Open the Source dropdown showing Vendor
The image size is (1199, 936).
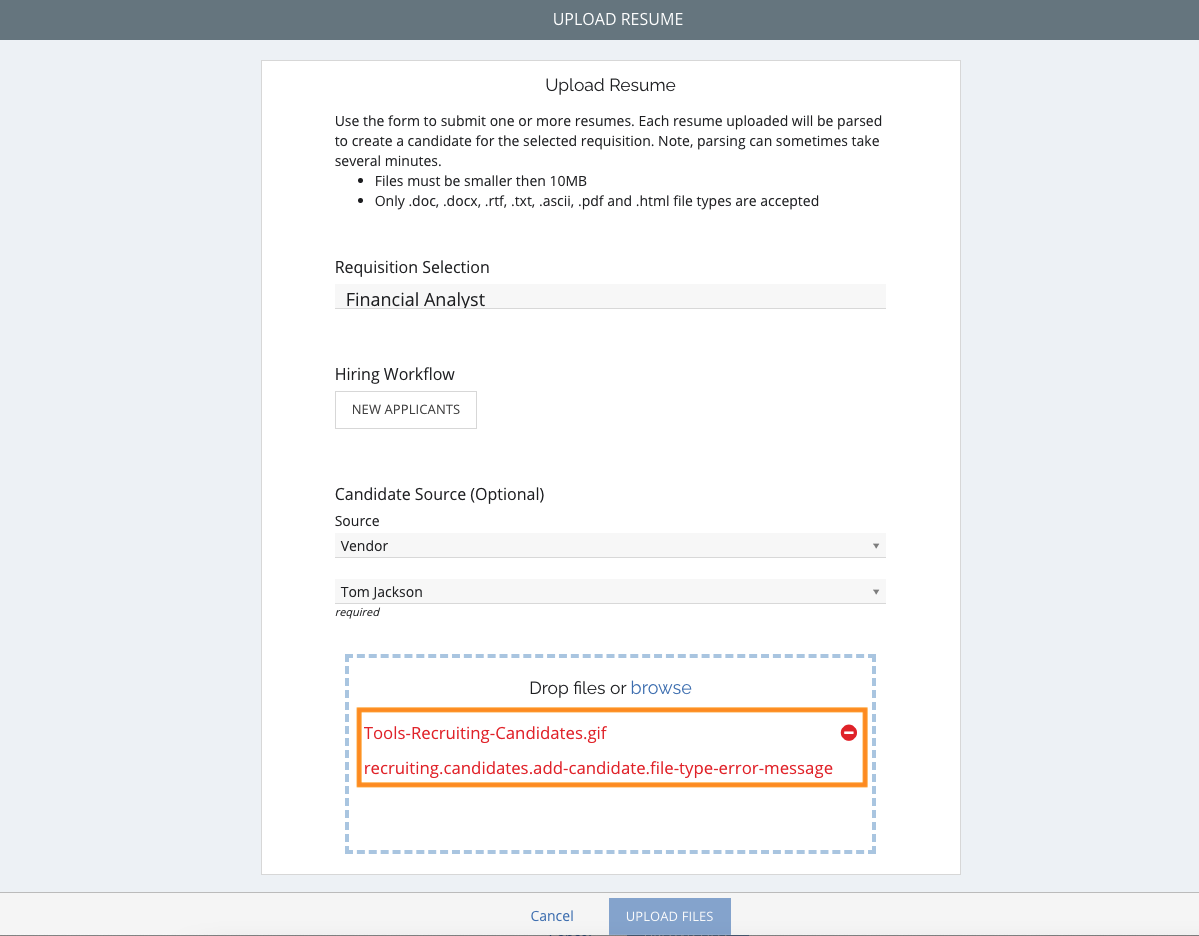(610, 545)
